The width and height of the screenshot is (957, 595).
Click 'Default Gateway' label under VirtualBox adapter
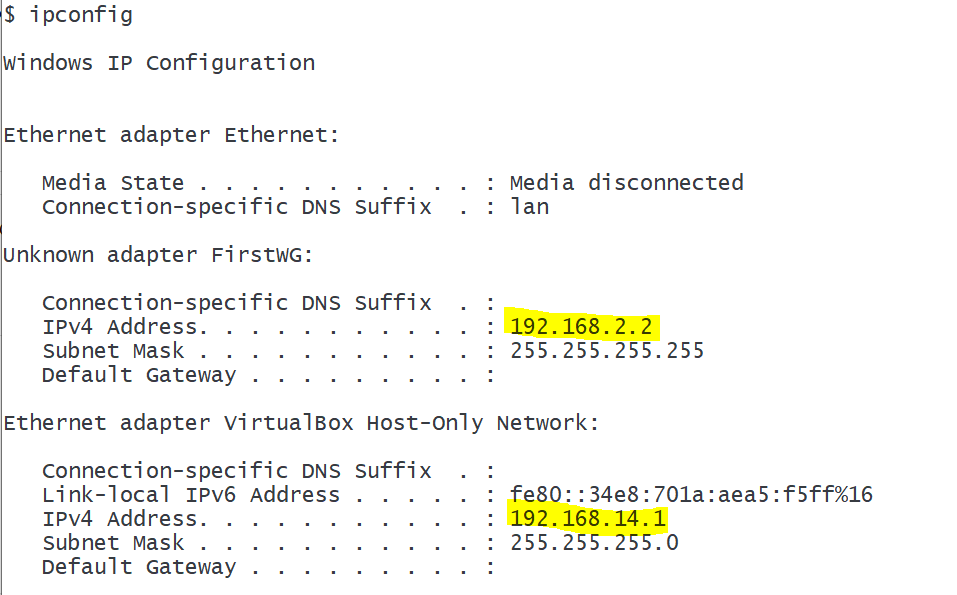pos(139,567)
